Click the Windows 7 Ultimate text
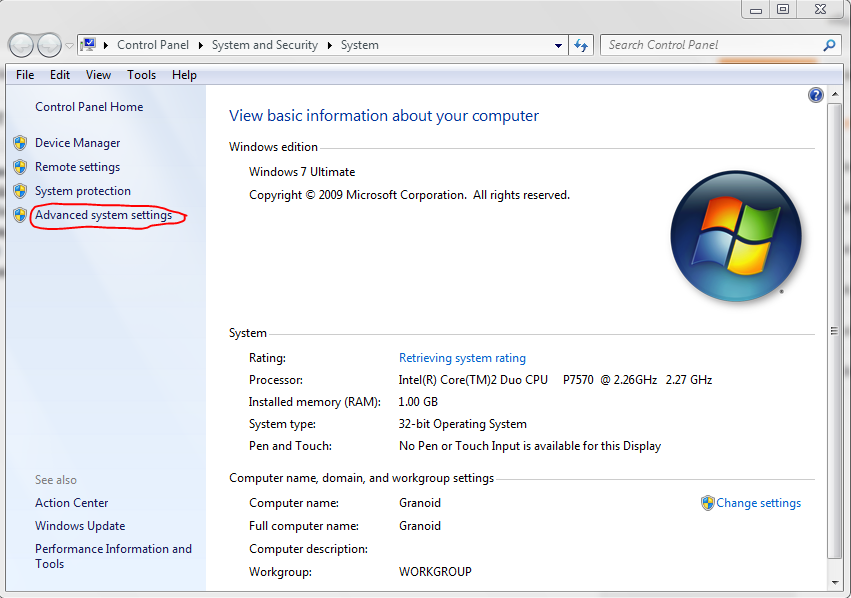The width and height of the screenshot is (851, 598). (x=302, y=172)
